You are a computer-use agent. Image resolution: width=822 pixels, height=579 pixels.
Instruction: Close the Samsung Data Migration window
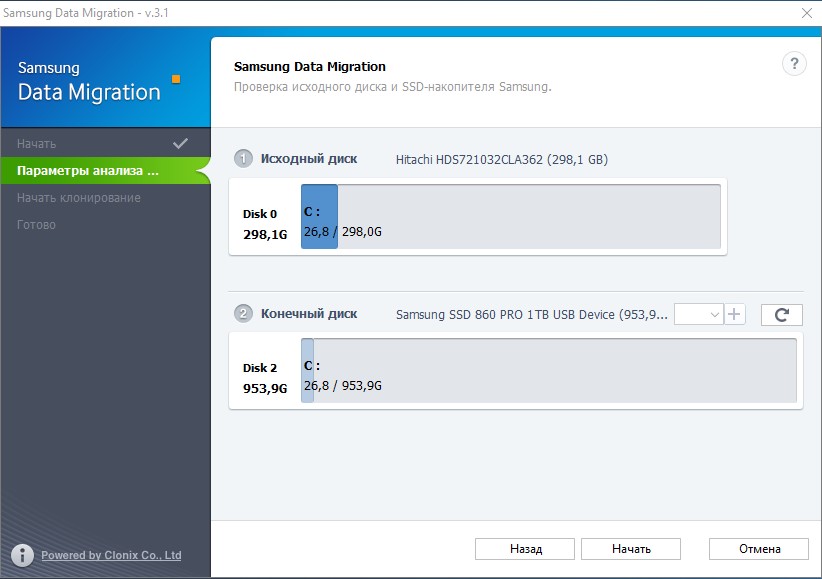coord(807,13)
